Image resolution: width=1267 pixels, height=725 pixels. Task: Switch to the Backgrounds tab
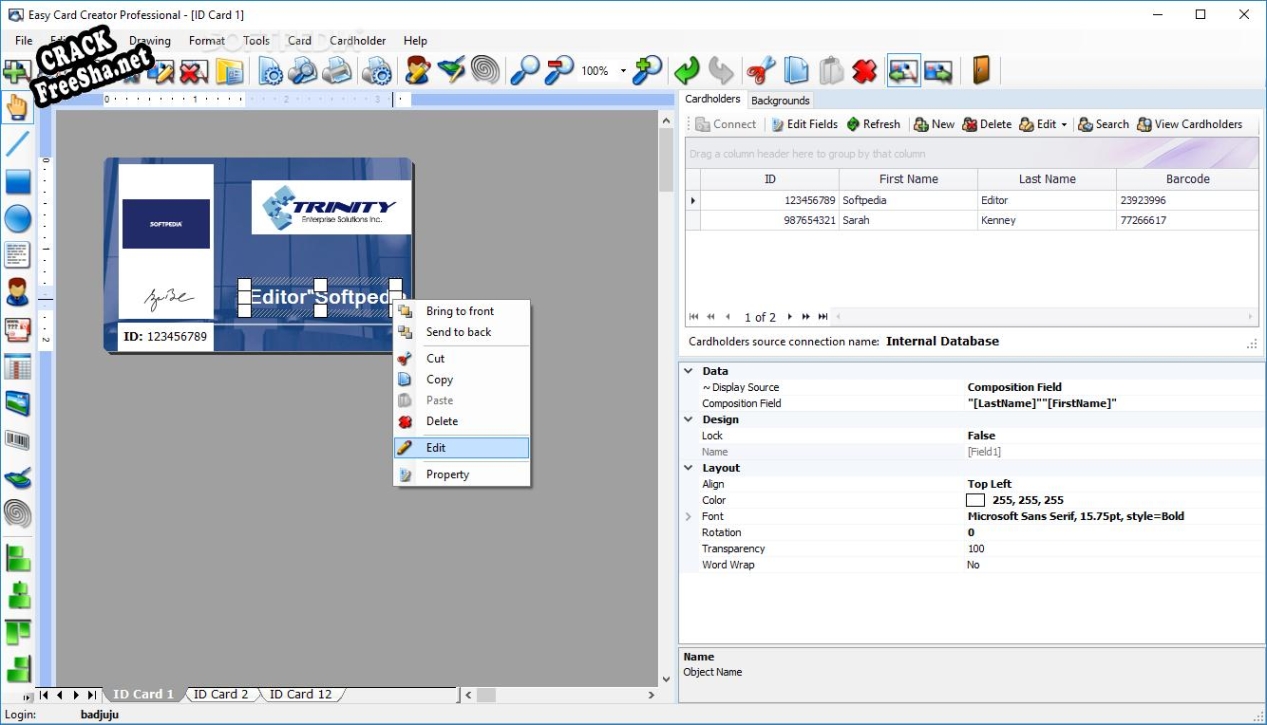pos(780,100)
